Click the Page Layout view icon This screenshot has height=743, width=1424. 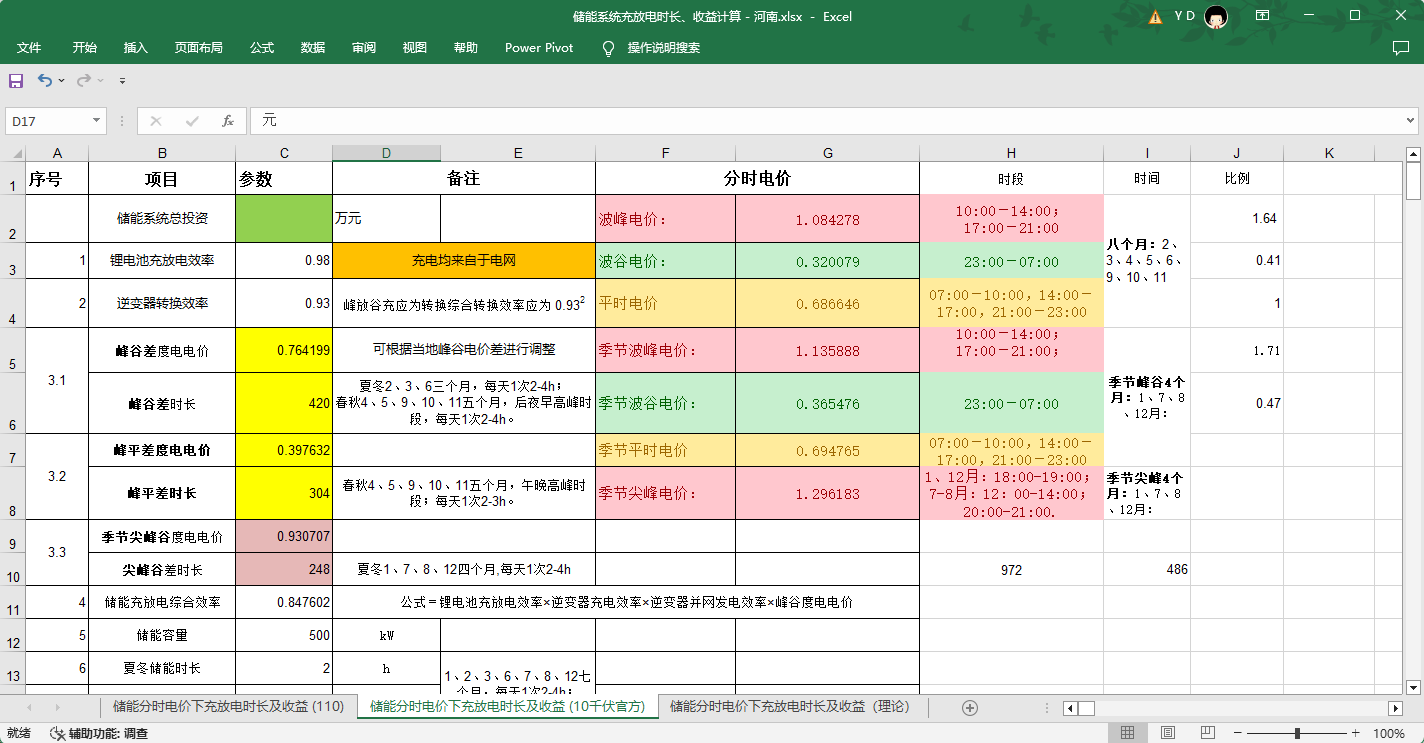[1167, 733]
